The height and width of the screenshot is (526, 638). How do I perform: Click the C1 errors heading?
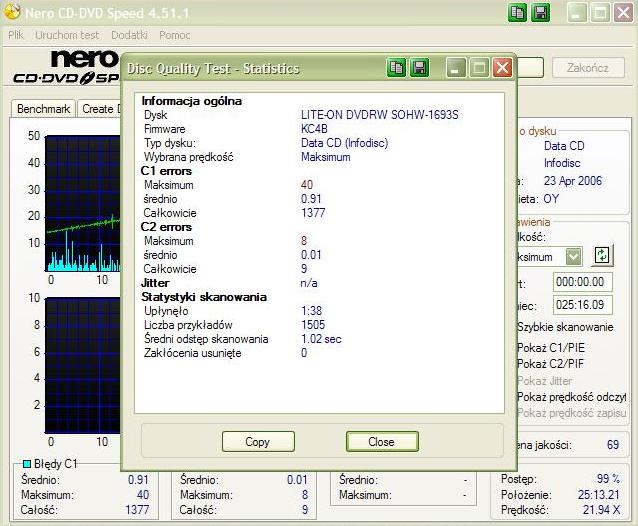[x=166, y=171]
